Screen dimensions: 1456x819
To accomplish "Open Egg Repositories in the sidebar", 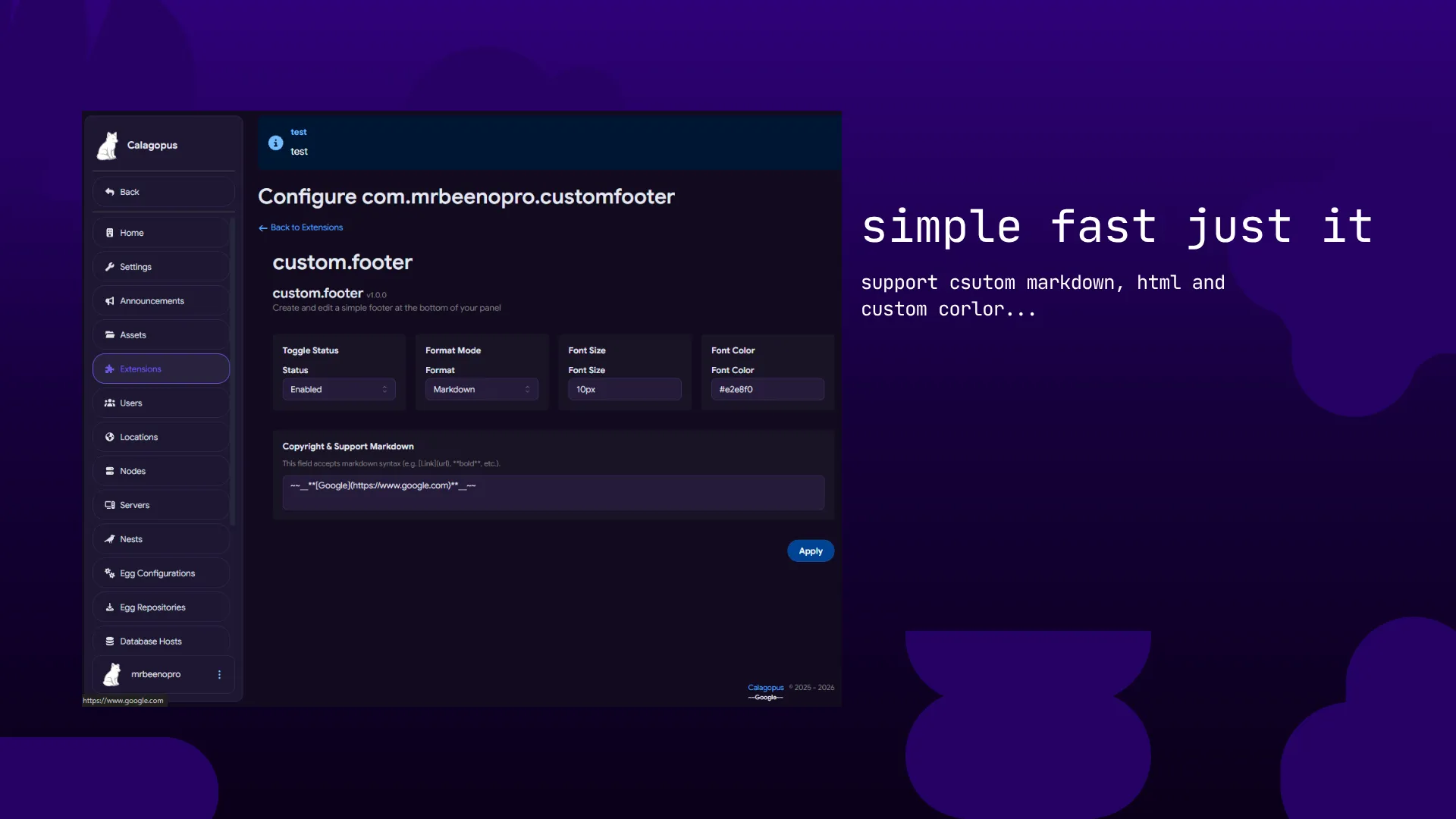I will (161, 607).
